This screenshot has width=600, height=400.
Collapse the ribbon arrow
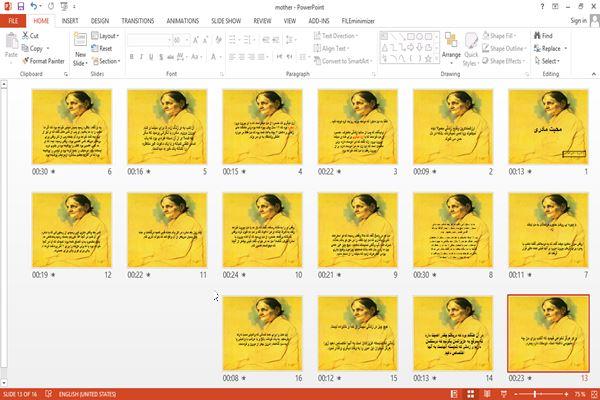(x=594, y=74)
